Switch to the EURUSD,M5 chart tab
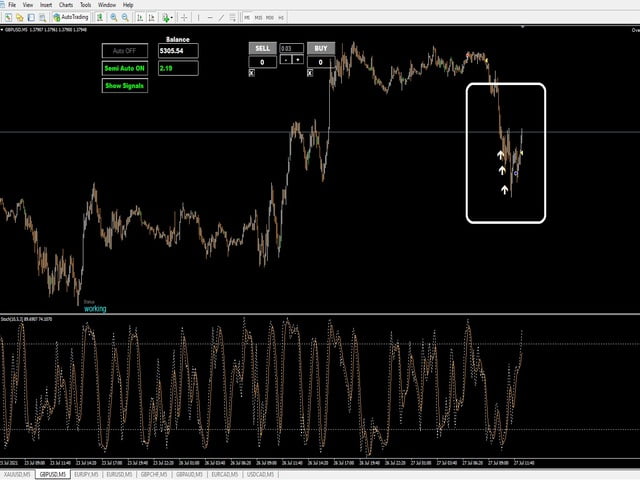The width and height of the screenshot is (640, 480). click(115, 475)
